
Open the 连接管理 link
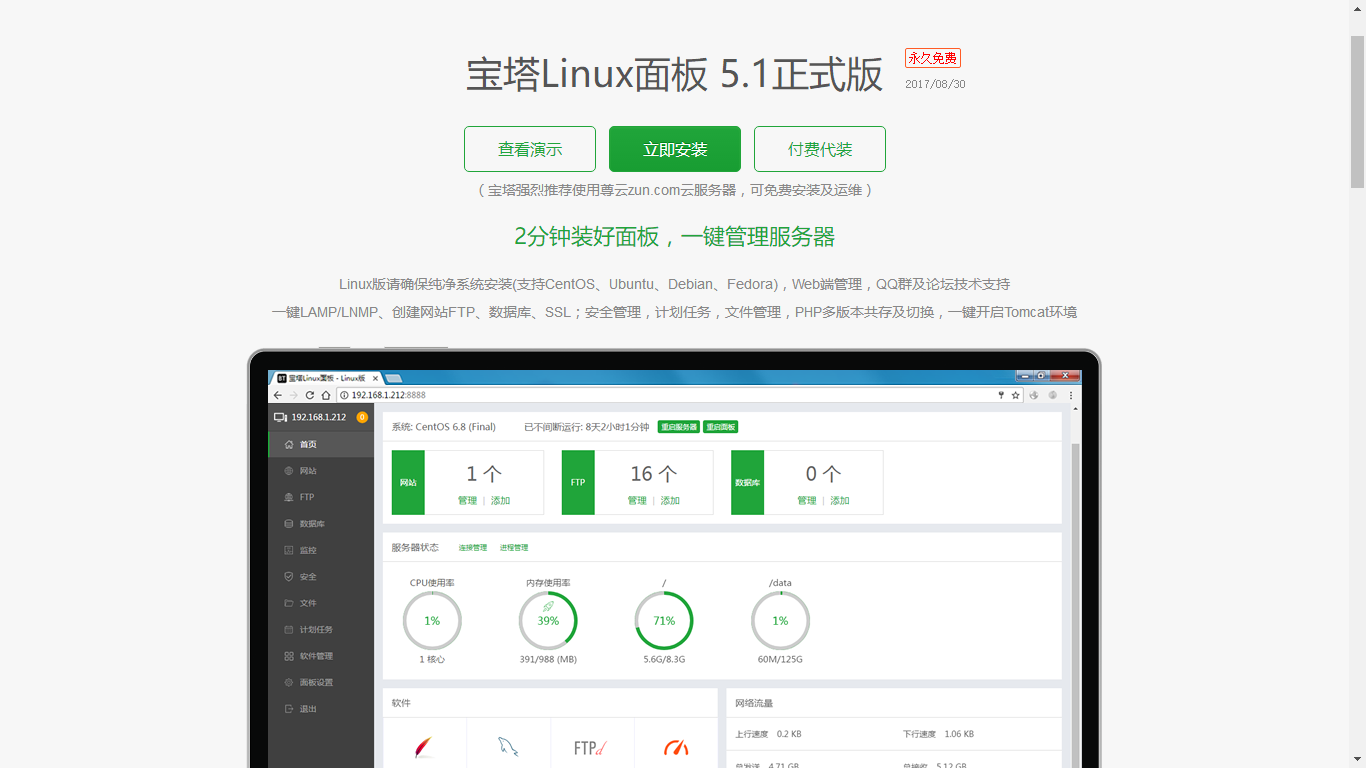[x=473, y=548]
